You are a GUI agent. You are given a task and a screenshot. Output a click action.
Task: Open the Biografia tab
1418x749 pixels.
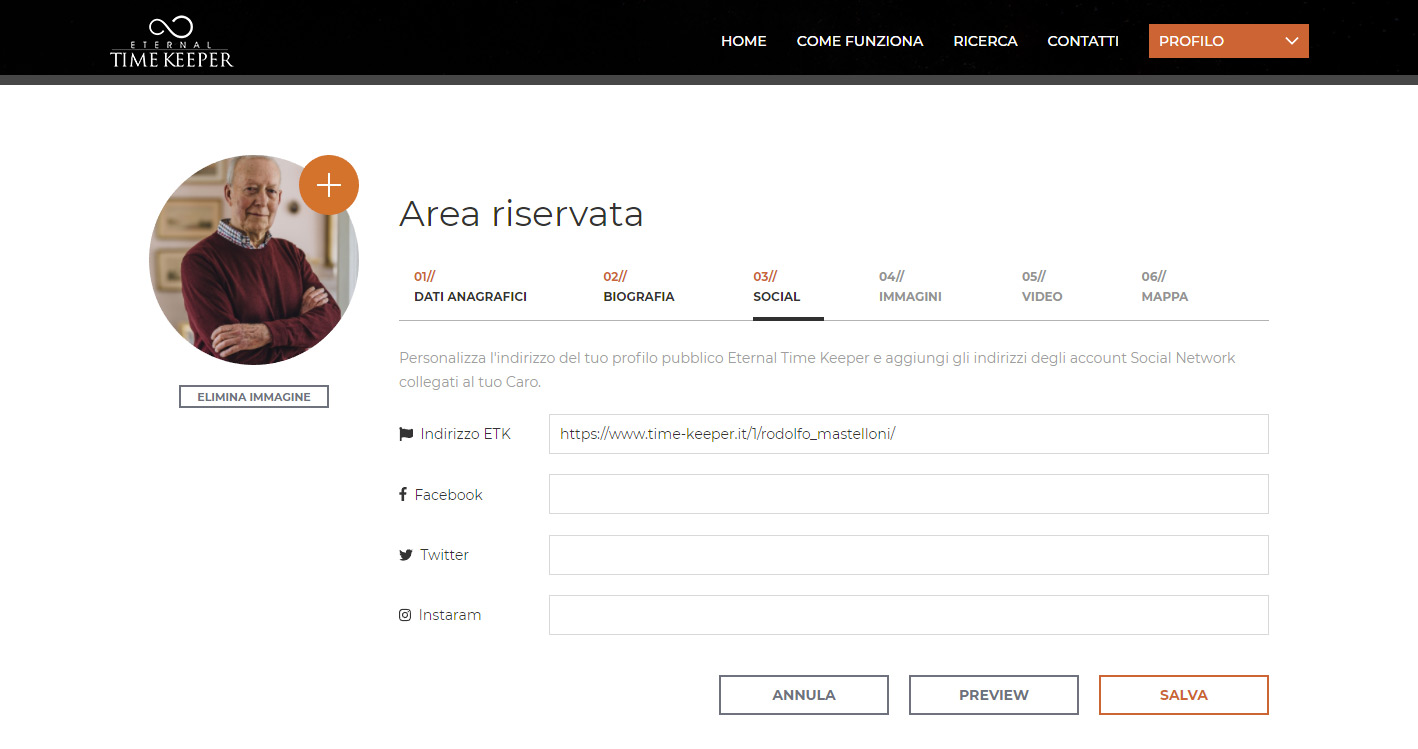638,287
